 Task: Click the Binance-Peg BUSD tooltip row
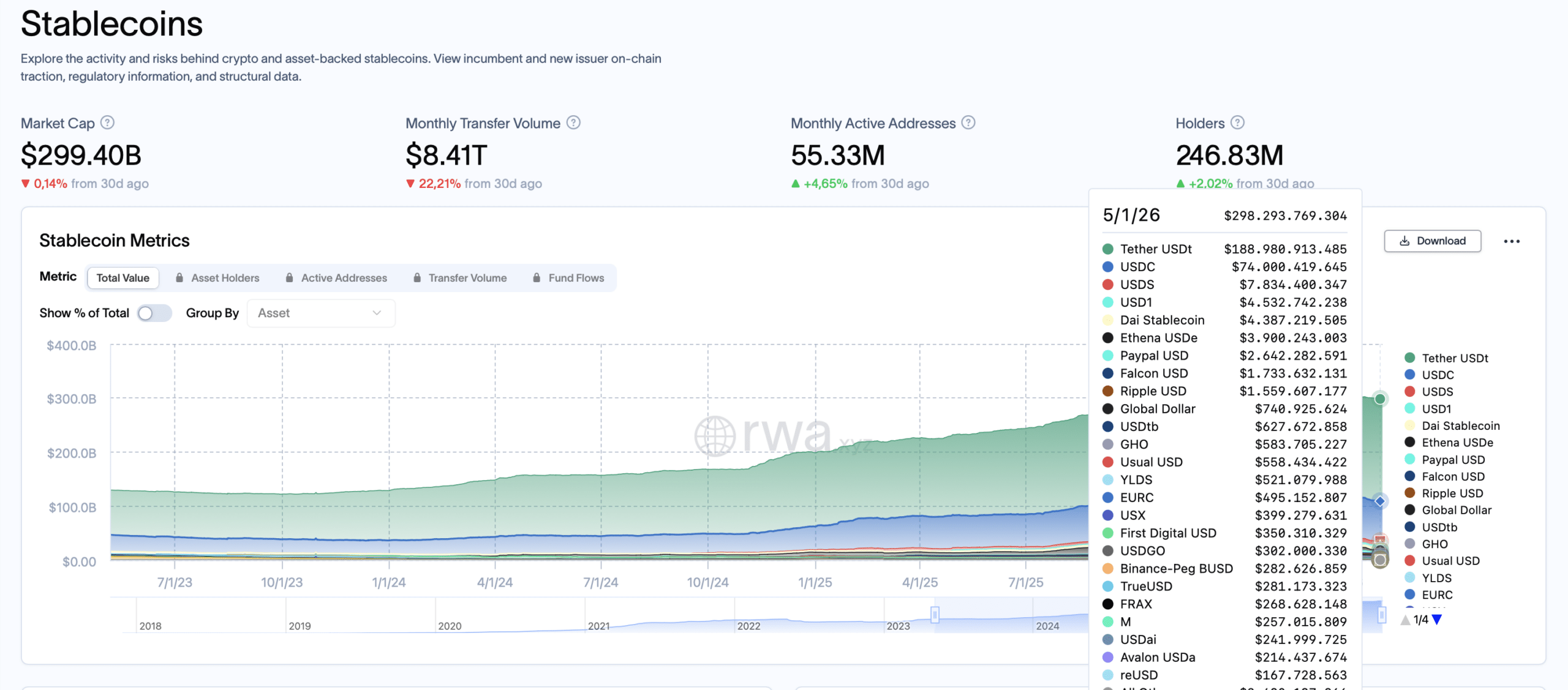[1224, 569]
